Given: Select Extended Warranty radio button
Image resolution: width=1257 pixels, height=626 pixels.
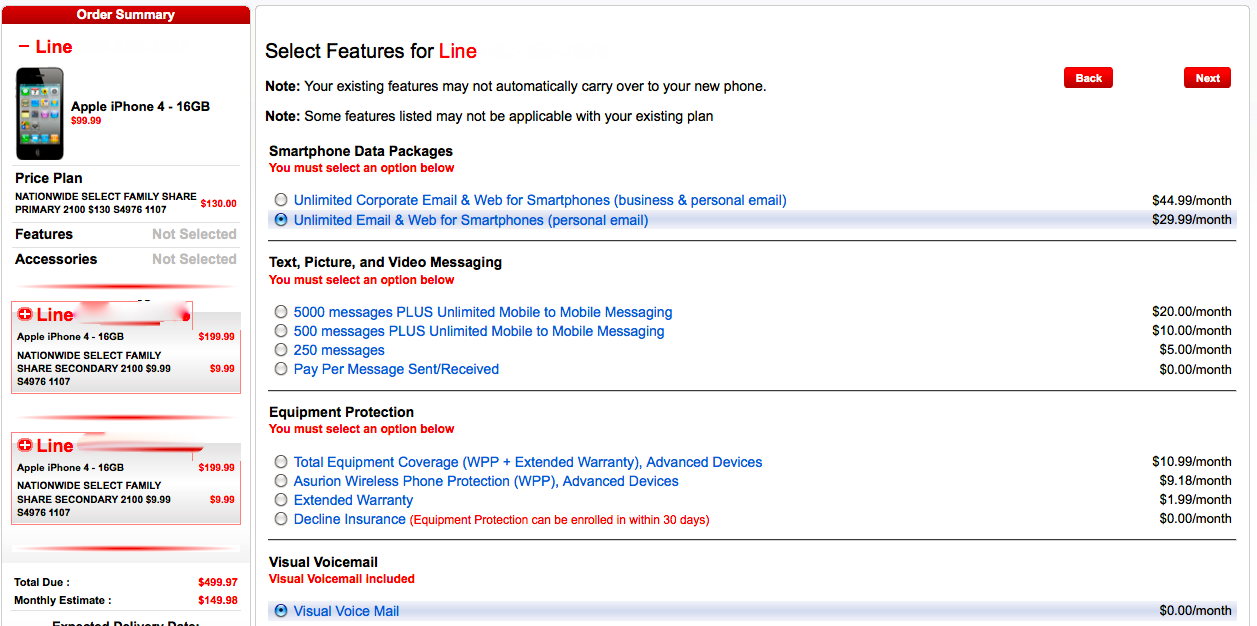Looking at the screenshot, I should point(281,500).
